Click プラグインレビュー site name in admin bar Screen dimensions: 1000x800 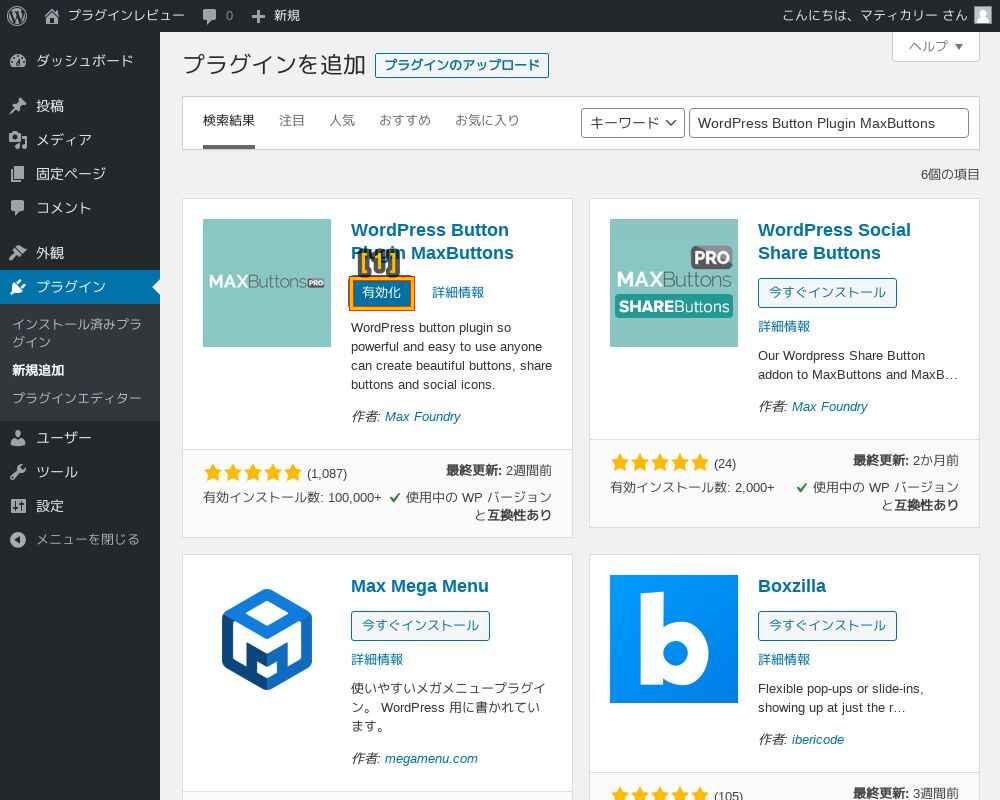(126, 16)
